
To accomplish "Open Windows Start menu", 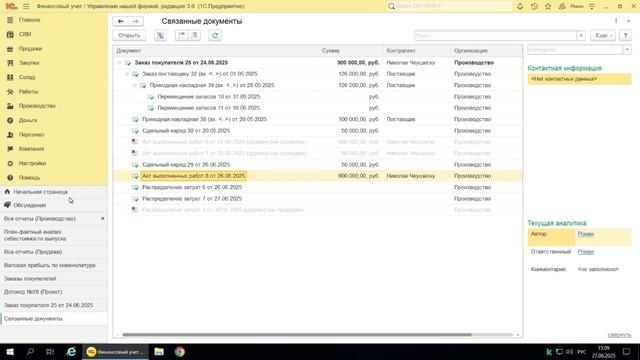I will (10, 351).
